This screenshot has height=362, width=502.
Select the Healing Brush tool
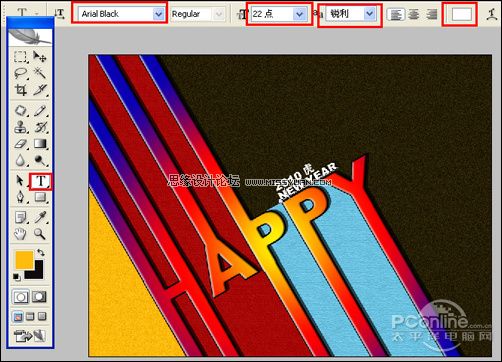click(x=20, y=111)
